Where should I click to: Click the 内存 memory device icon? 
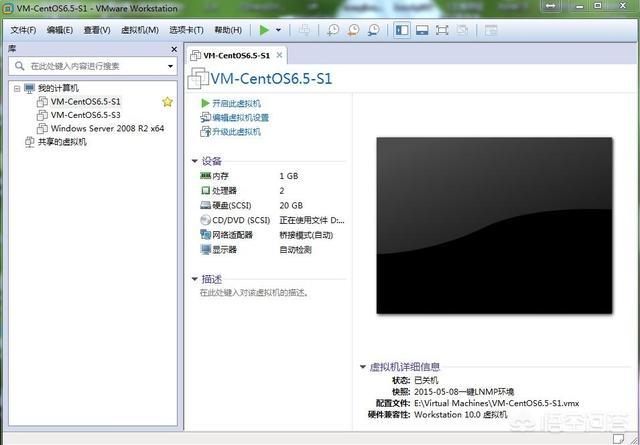click(x=205, y=176)
